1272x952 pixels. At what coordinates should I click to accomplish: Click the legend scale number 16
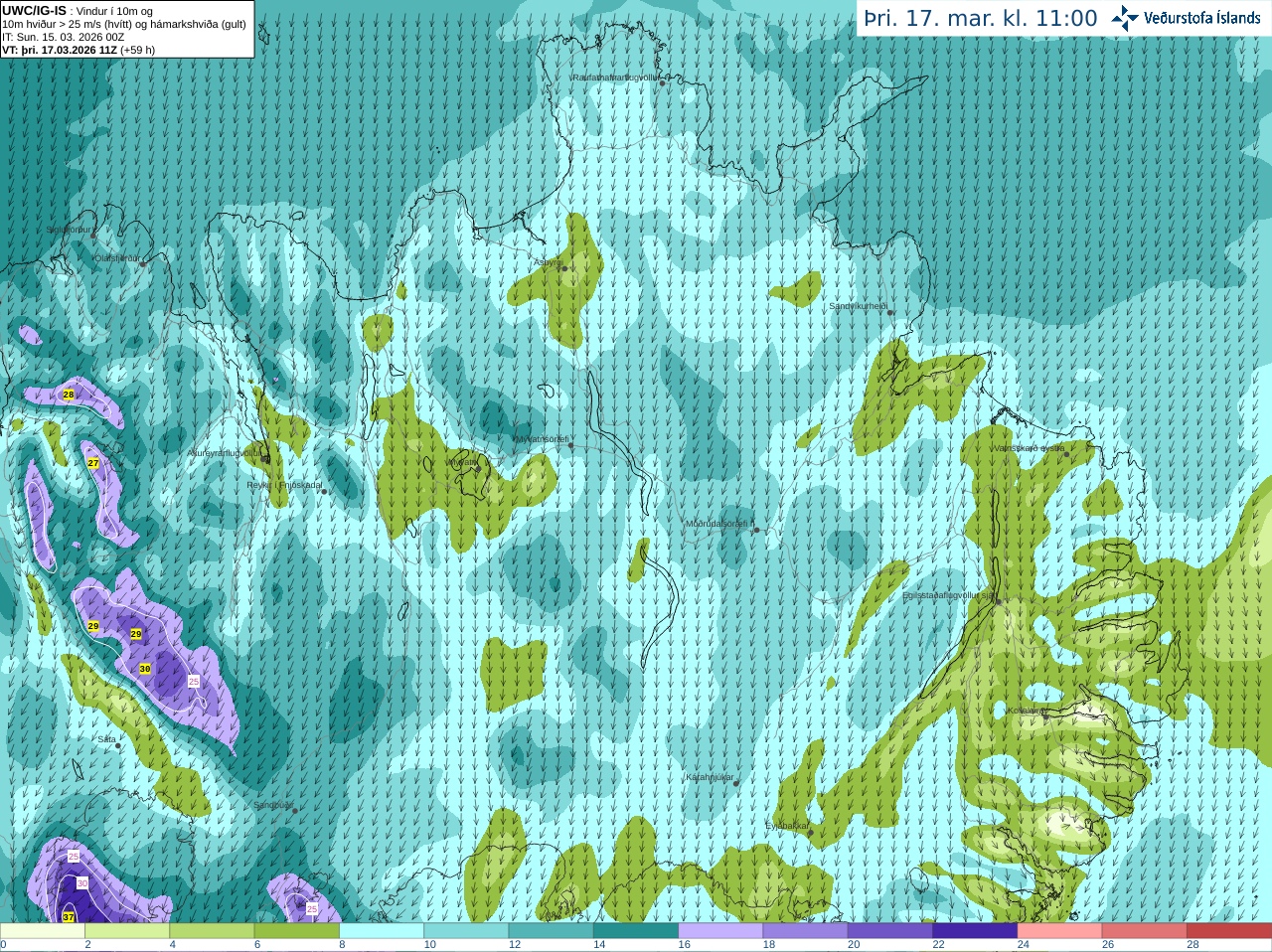pyautogui.click(x=685, y=945)
